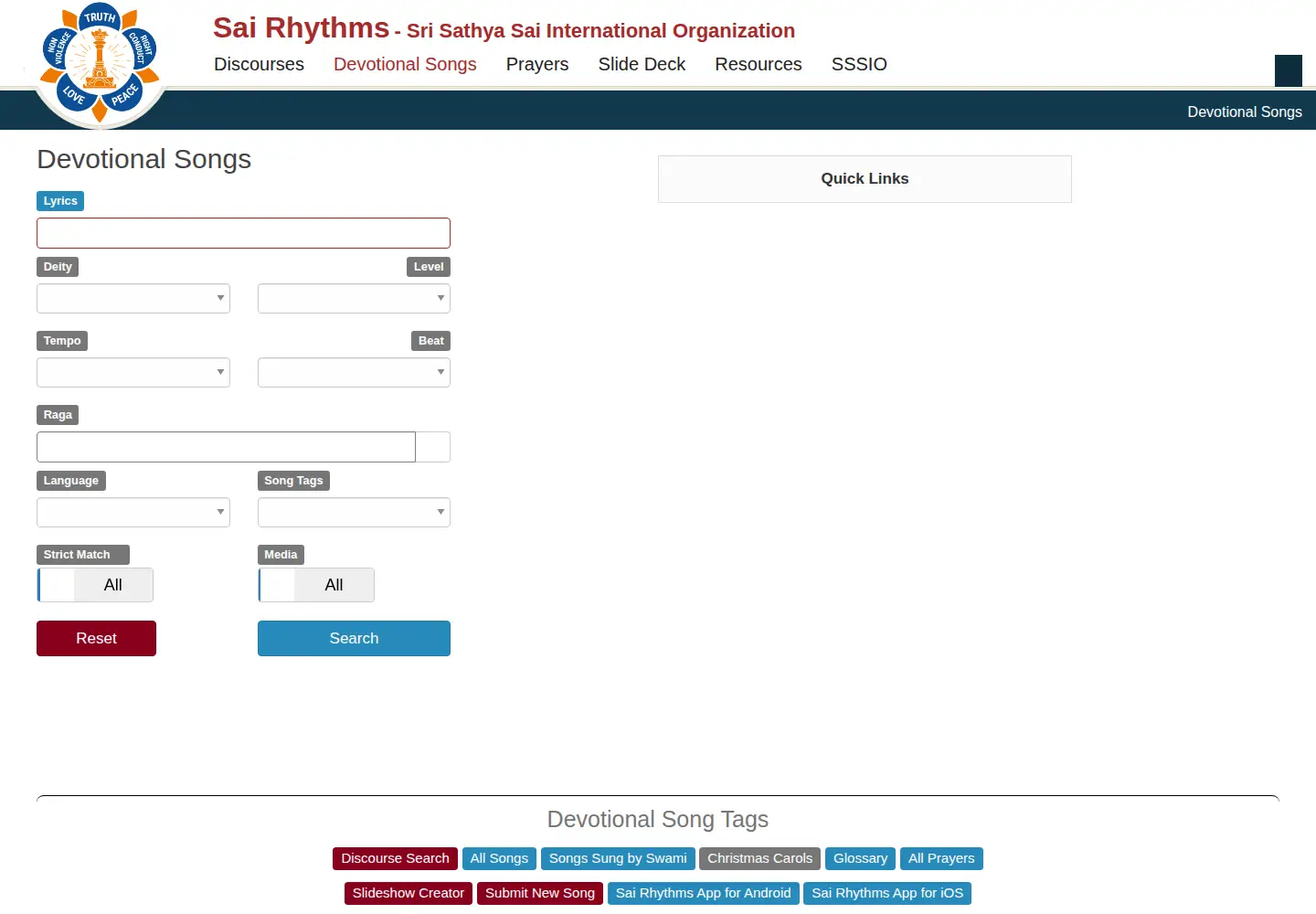Click the Sai Rhythms site title
The height and width of the screenshot is (914, 1316).
[301, 27]
